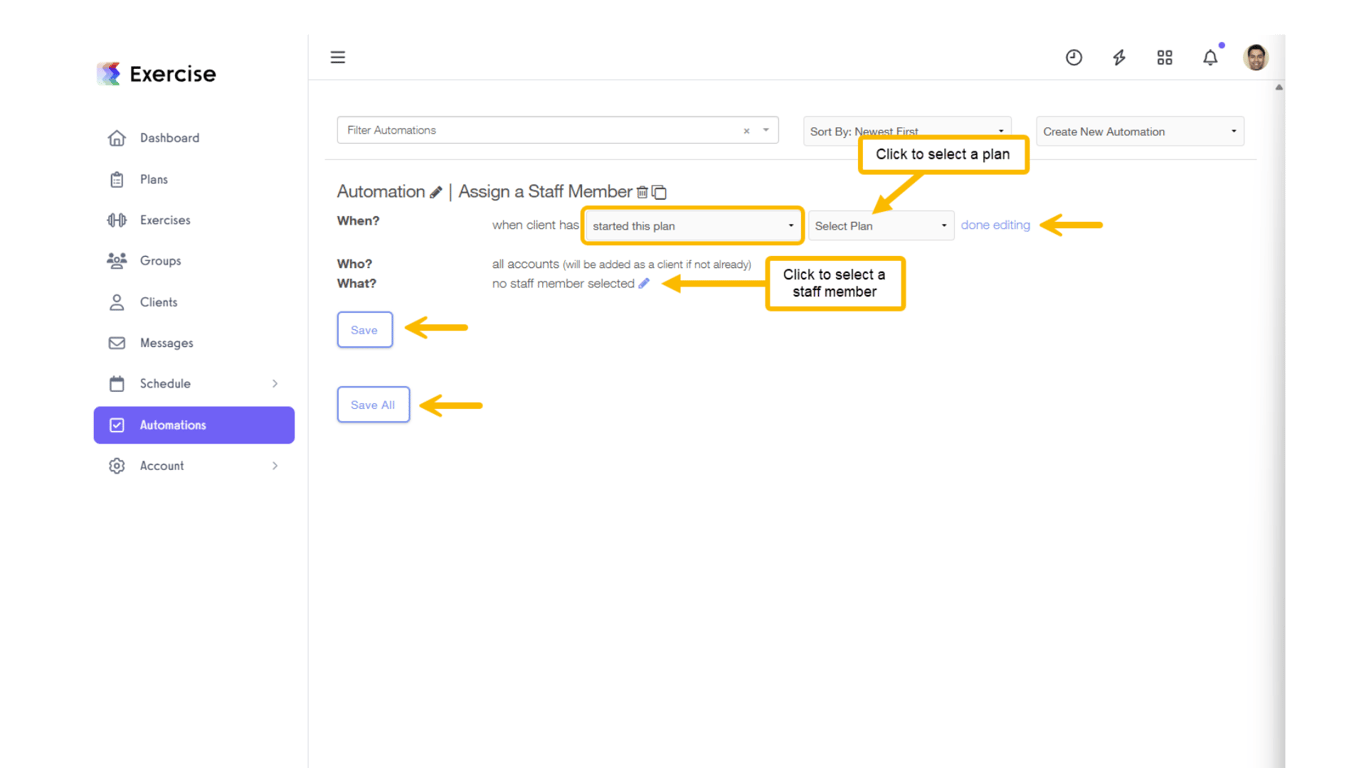Expand the Account sidebar section

[x=162, y=465]
